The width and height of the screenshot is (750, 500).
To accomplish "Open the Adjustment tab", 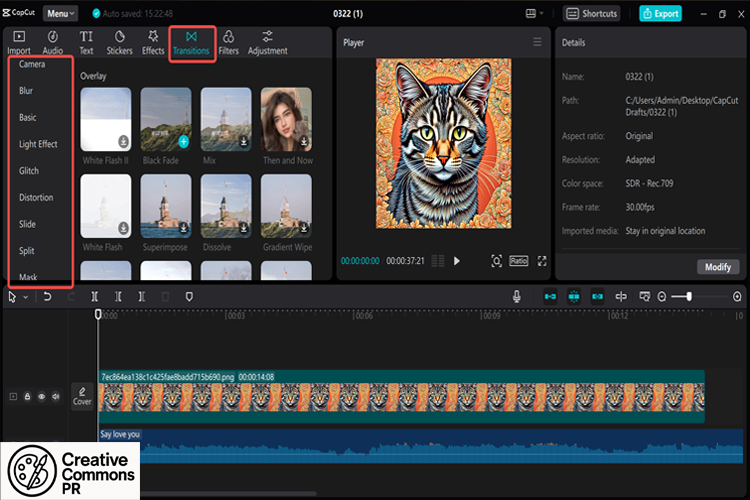I will (267, 43).
